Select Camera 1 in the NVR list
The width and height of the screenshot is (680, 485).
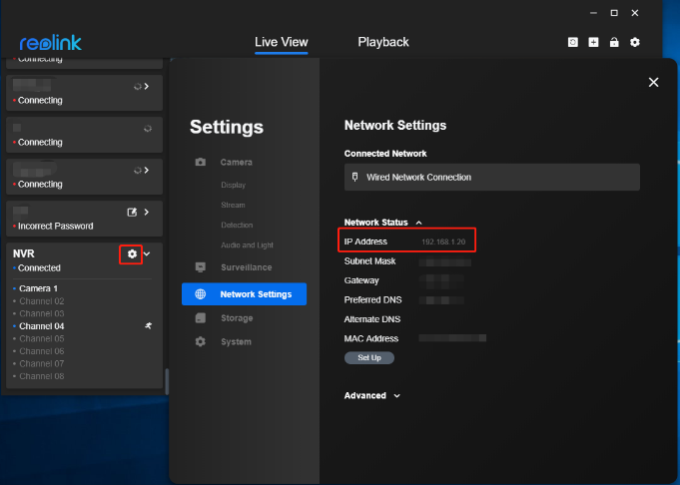[38, 289]
